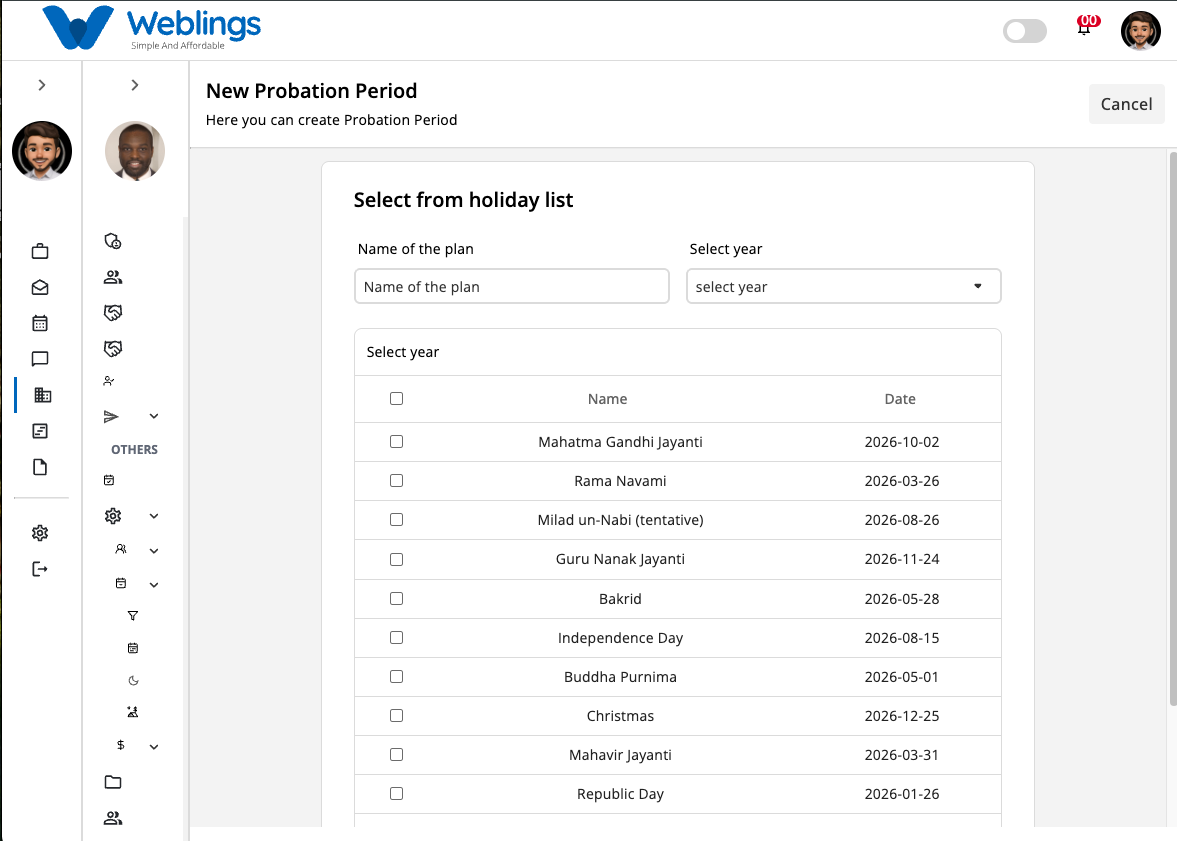Screen dimensions: 1177x841
Task: Check the Republic Day checkbox
Action: 396,794
